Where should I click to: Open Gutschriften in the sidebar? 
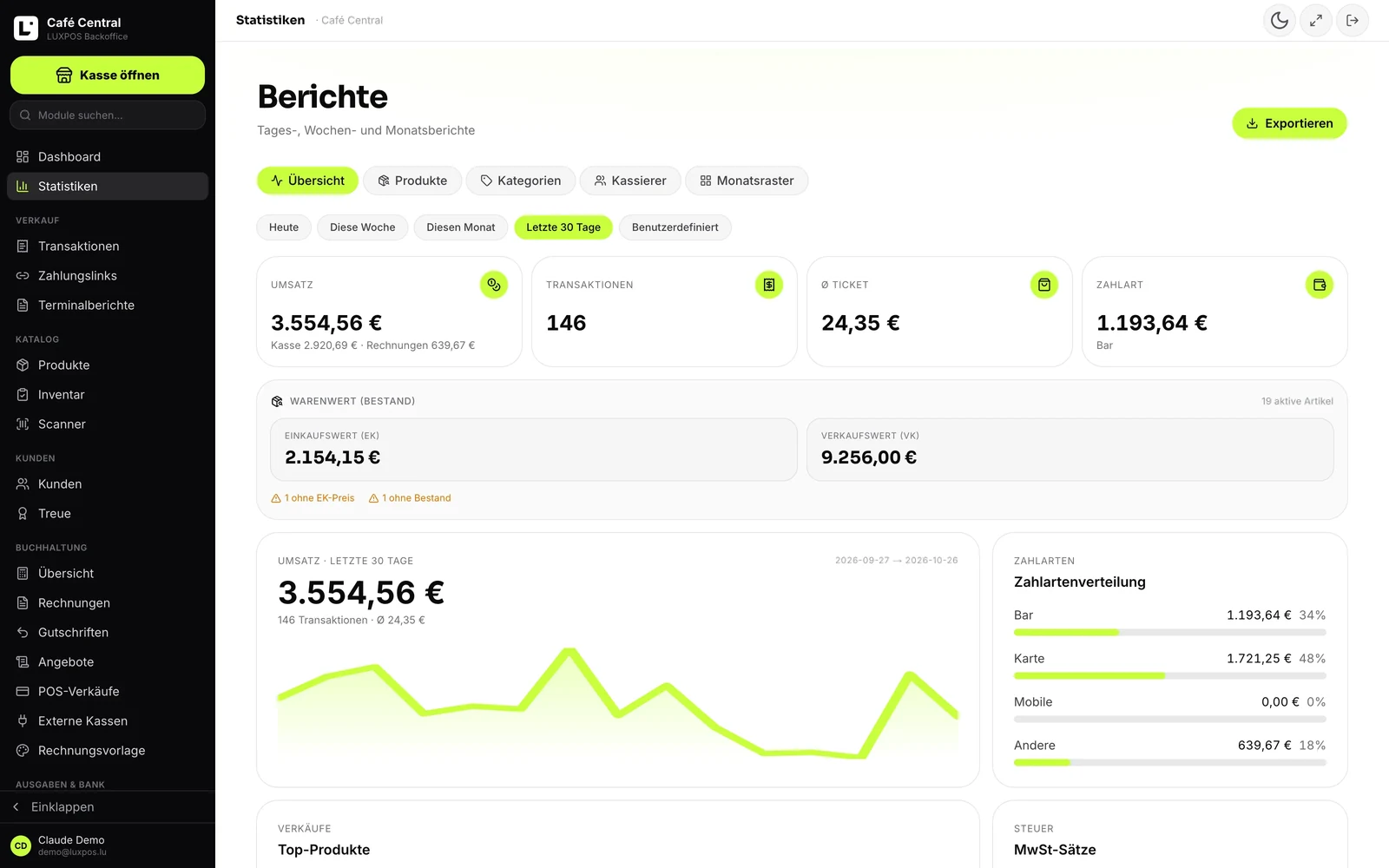tap(108, 633)
